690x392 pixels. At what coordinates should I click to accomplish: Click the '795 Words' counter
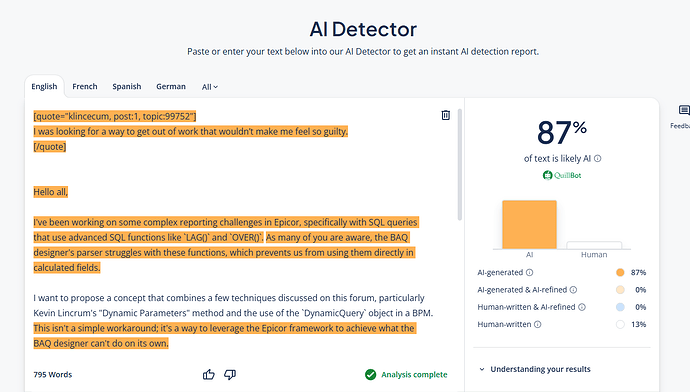(x=53, y=374)
